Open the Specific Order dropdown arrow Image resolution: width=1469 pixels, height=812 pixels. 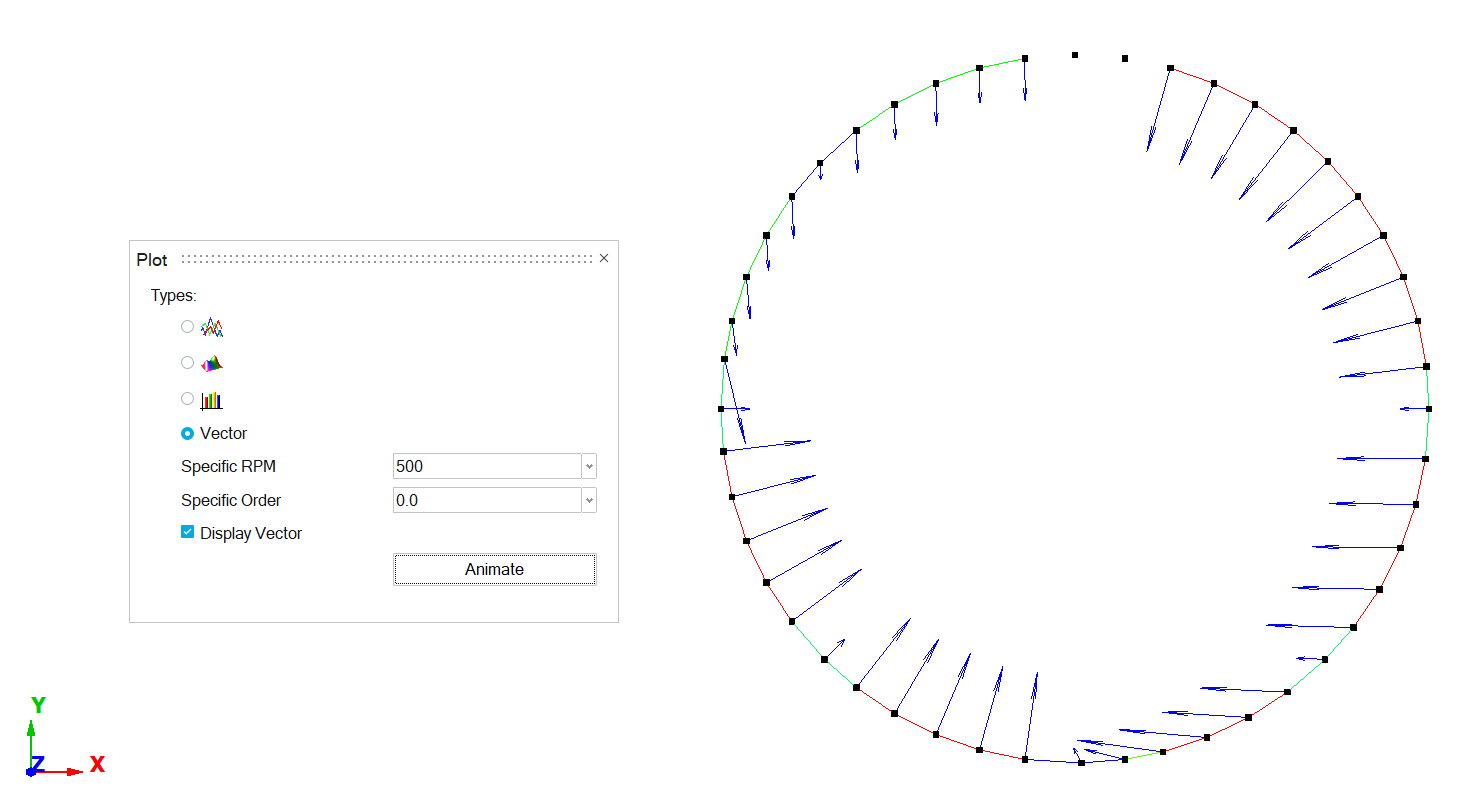(x=589, y=500)
